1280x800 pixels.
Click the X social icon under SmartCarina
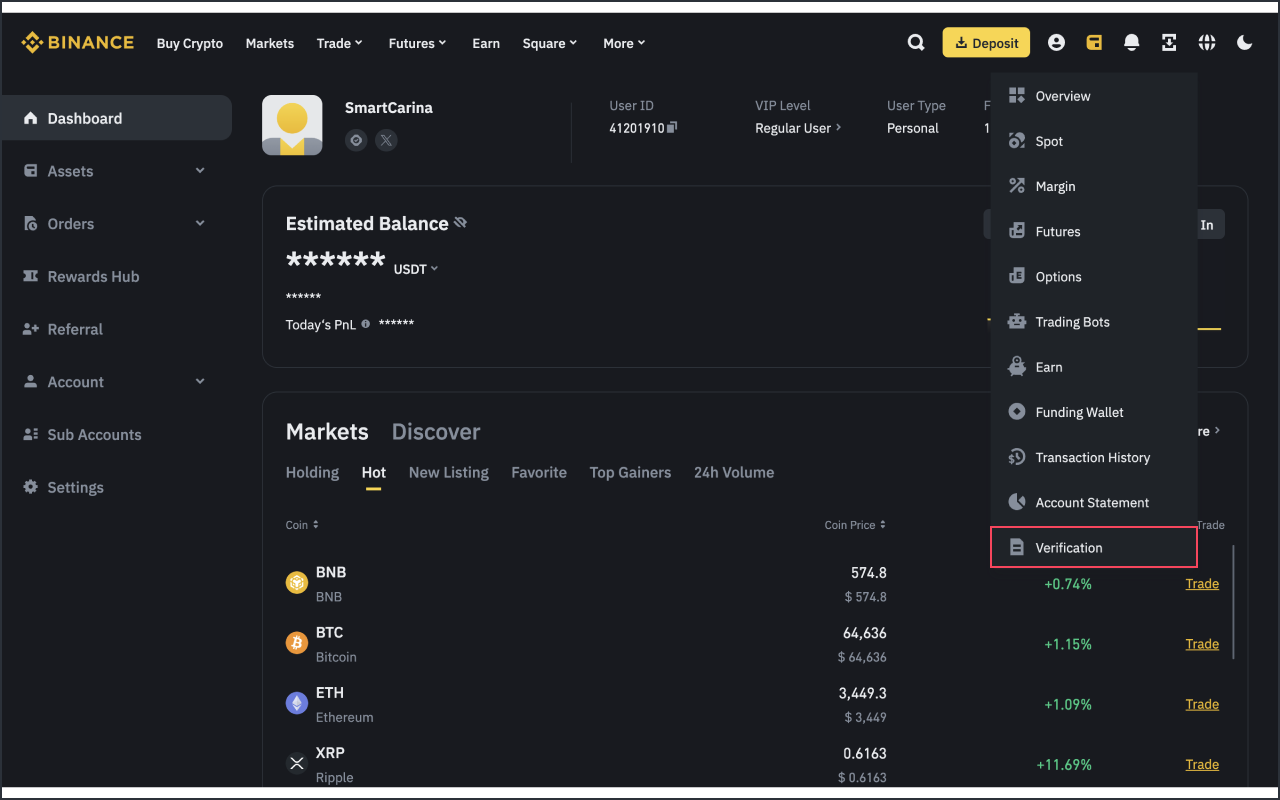click(386, 141)
